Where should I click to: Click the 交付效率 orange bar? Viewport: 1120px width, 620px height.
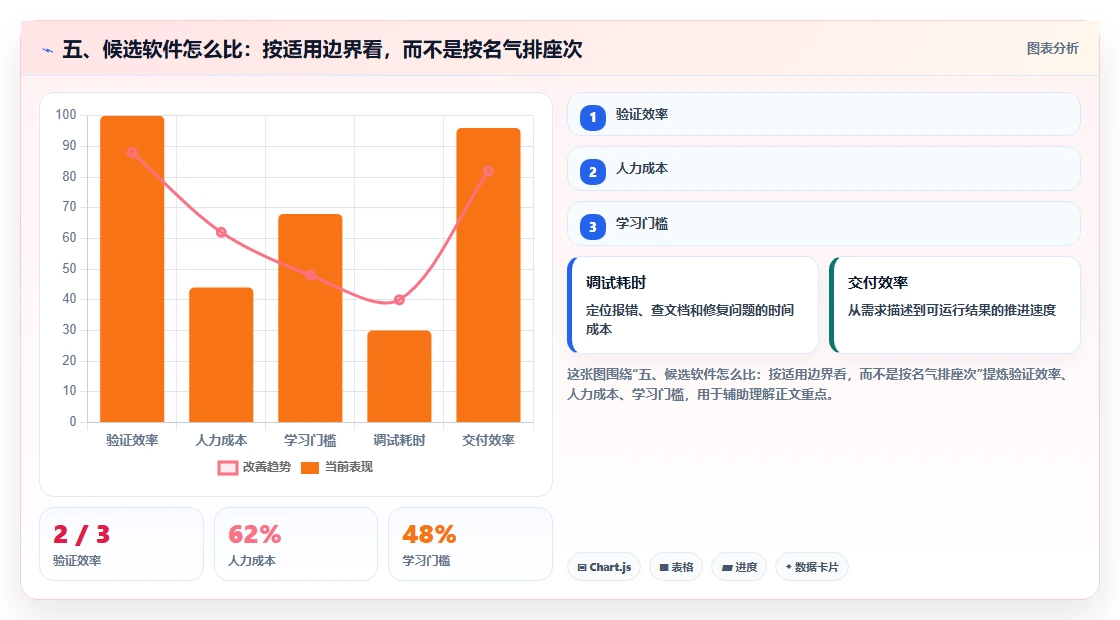coord(489,275)
